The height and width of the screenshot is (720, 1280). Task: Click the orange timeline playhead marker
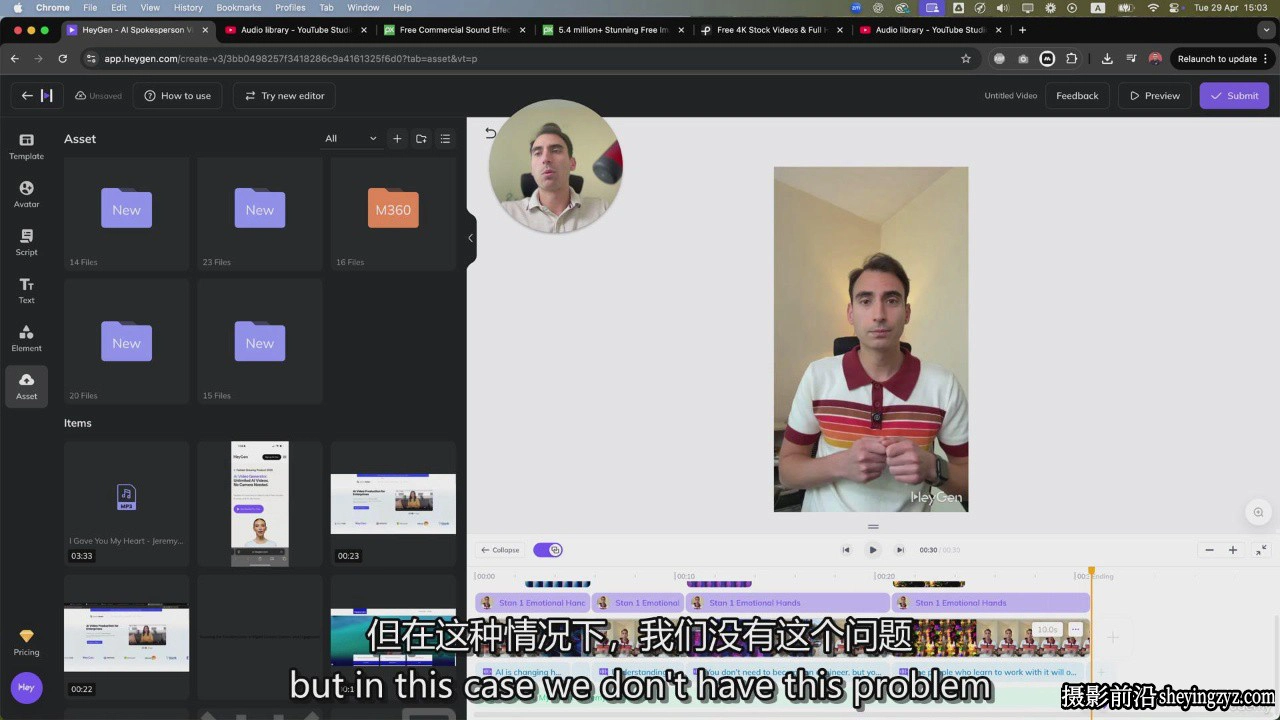coord(1091,571)
